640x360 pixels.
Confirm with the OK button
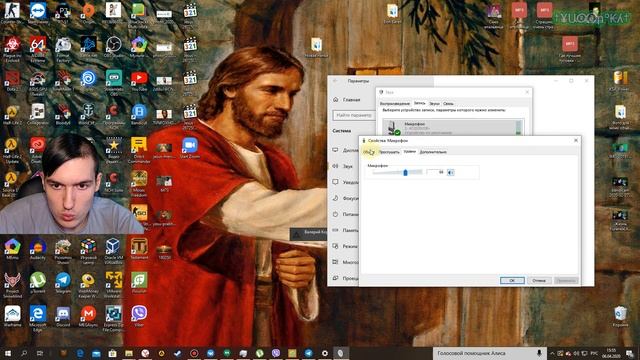click(512, 280)
